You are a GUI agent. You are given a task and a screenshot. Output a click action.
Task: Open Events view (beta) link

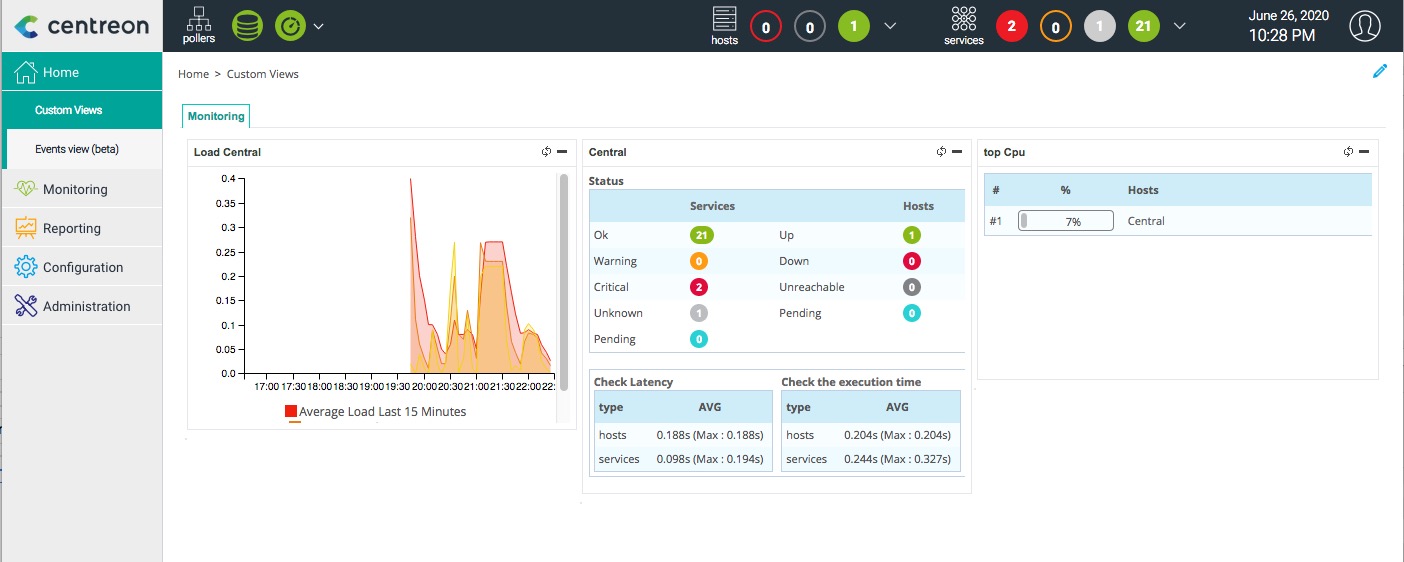pos(77,149)
